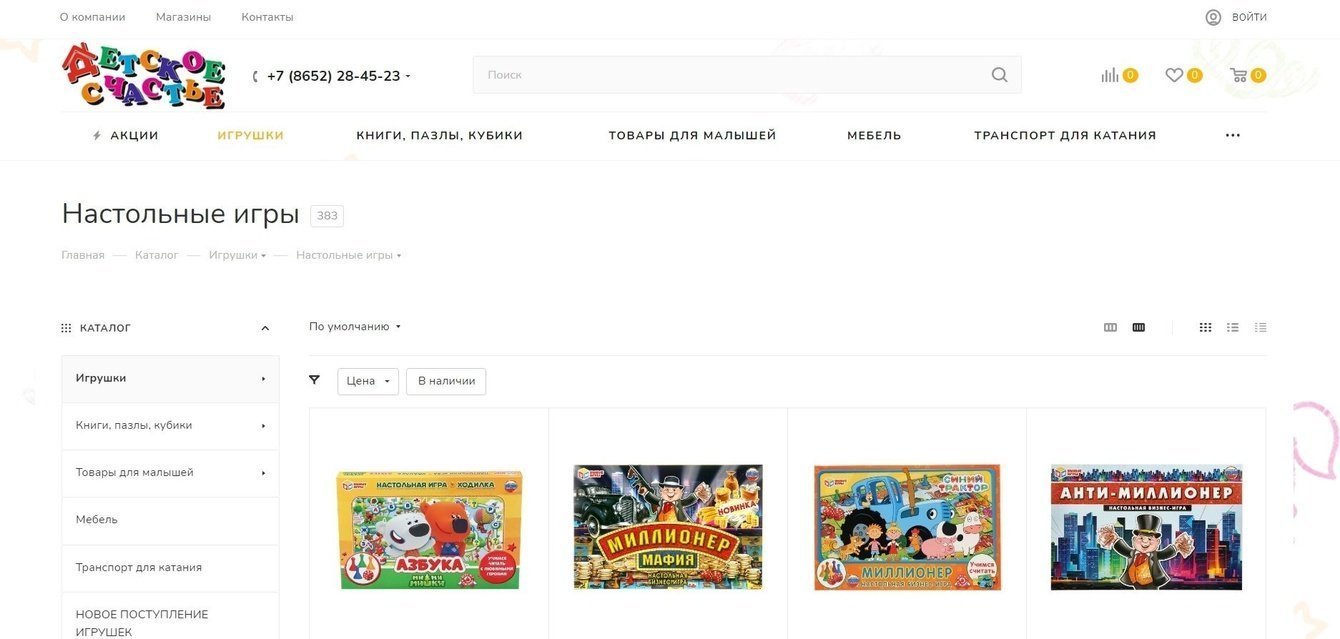Image resolution: width=1340 pixels, height=639 pixels.
Task: Click the Детское Счастье store logo
Action: pyautogui.click(x=143, y=76)
